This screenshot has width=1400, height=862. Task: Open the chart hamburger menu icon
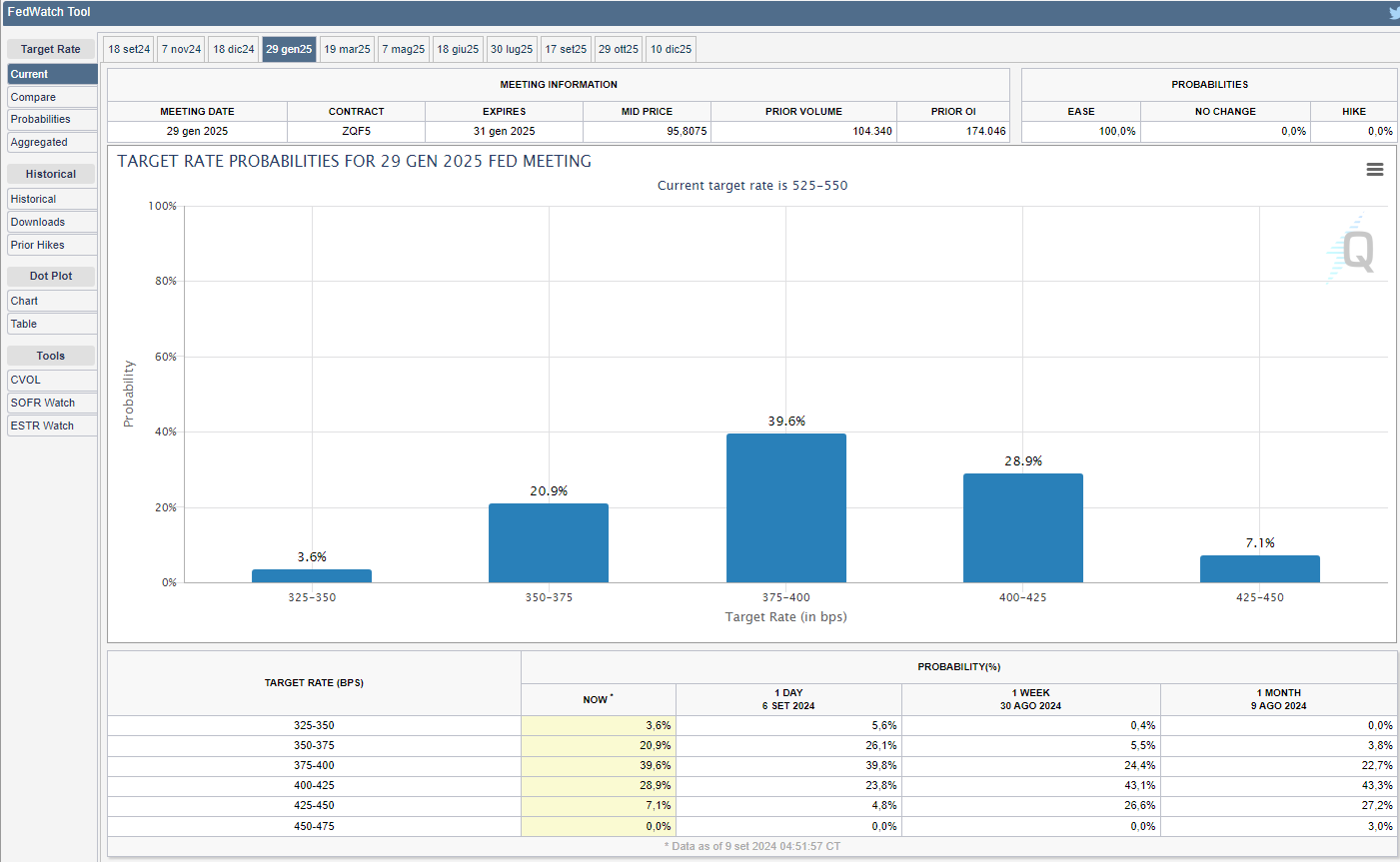1374,170
